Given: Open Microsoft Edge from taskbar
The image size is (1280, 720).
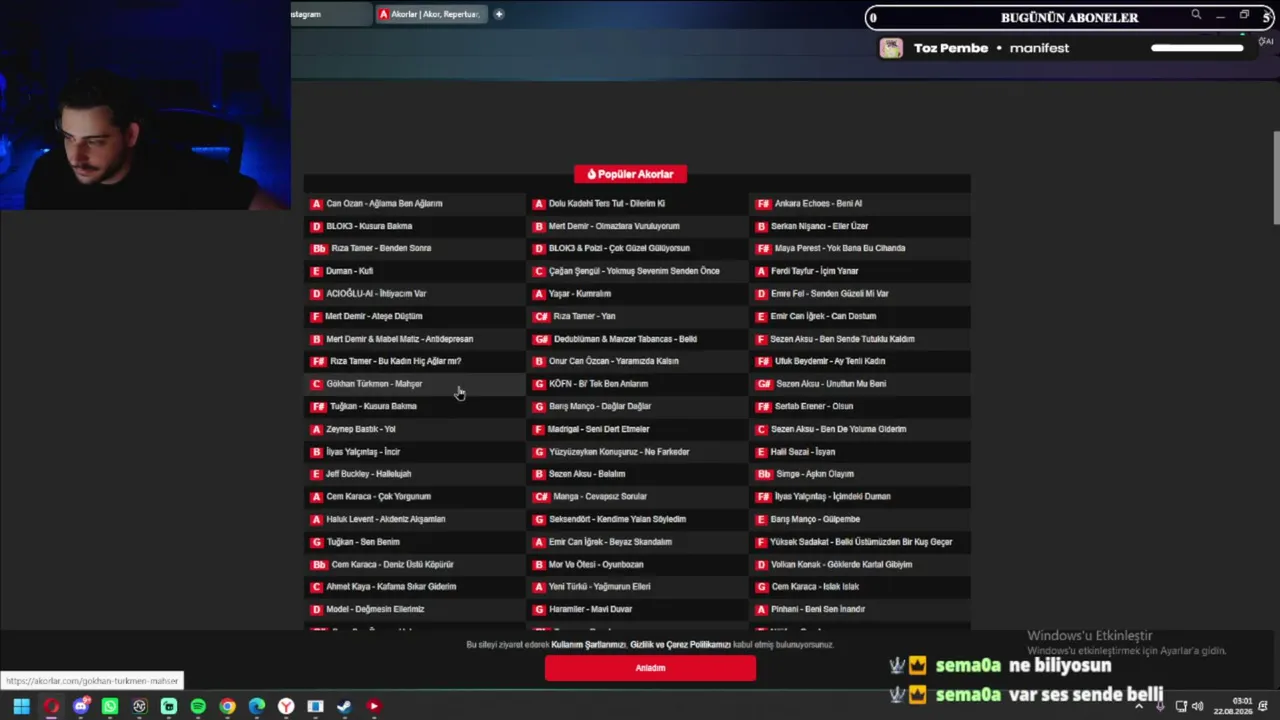Looking at the screenshot, I should (x=257, y=706).
